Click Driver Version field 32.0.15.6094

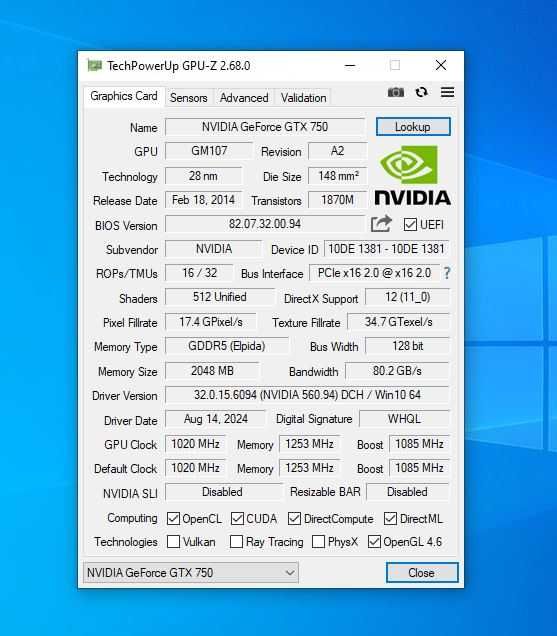(x=308, y=395)
